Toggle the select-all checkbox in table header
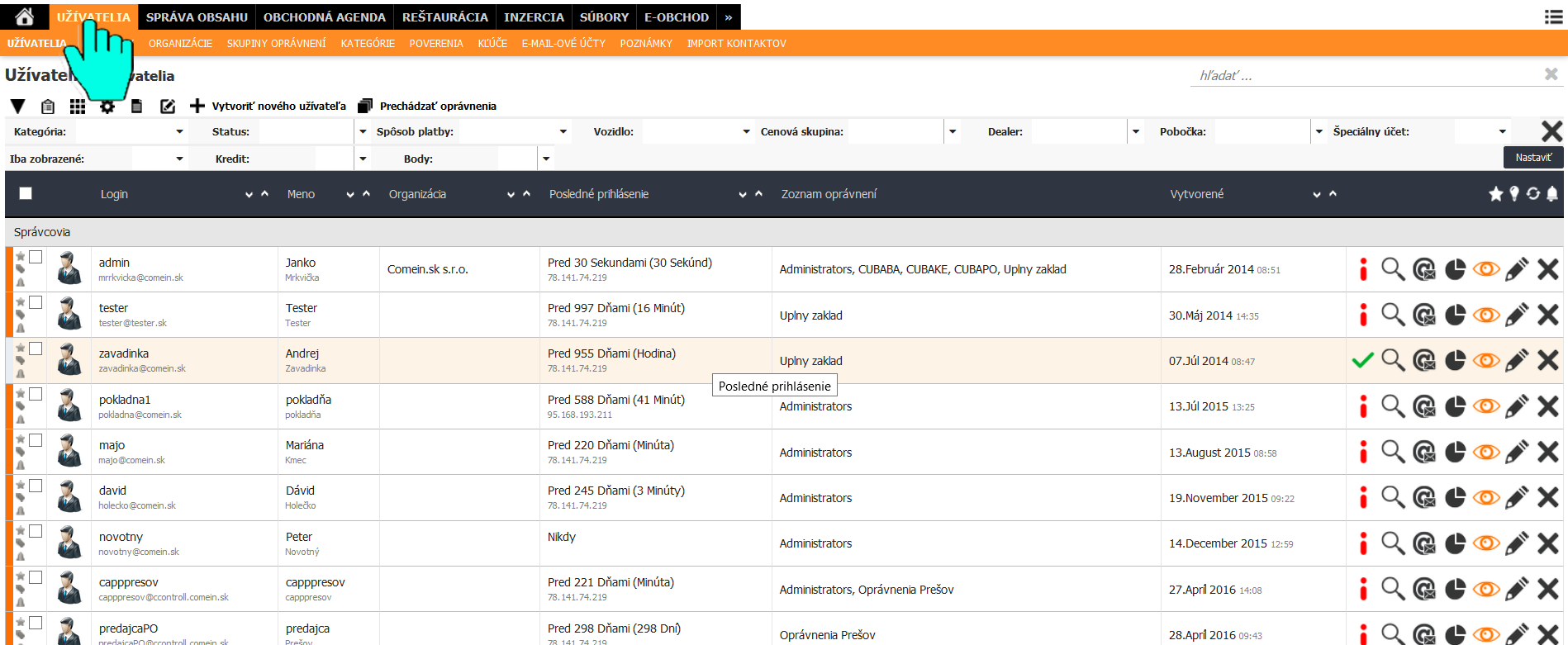Viewport: 1568px width, 645px height. [26, 193]
